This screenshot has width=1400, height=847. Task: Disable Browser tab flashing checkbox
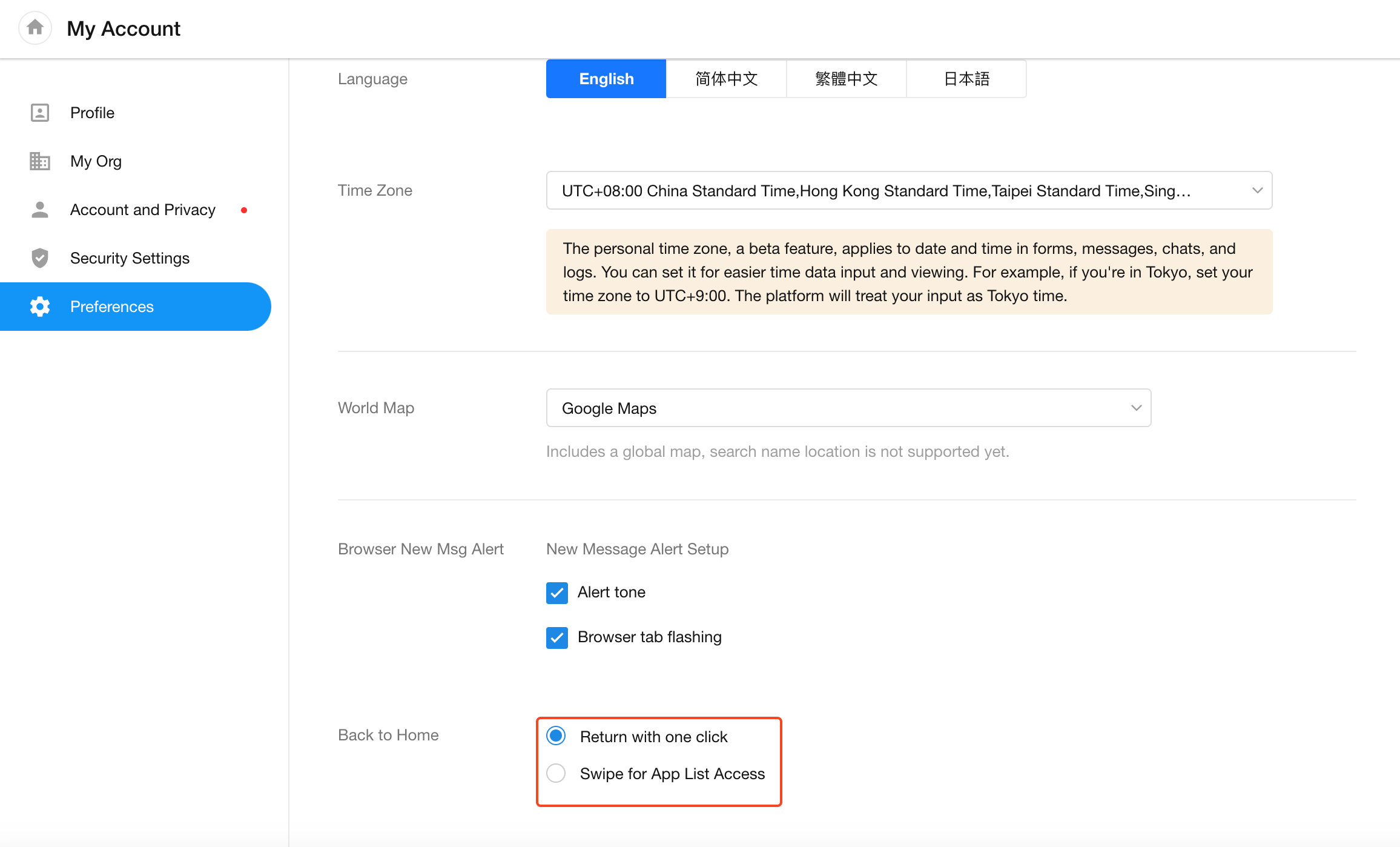pos(556,637)
